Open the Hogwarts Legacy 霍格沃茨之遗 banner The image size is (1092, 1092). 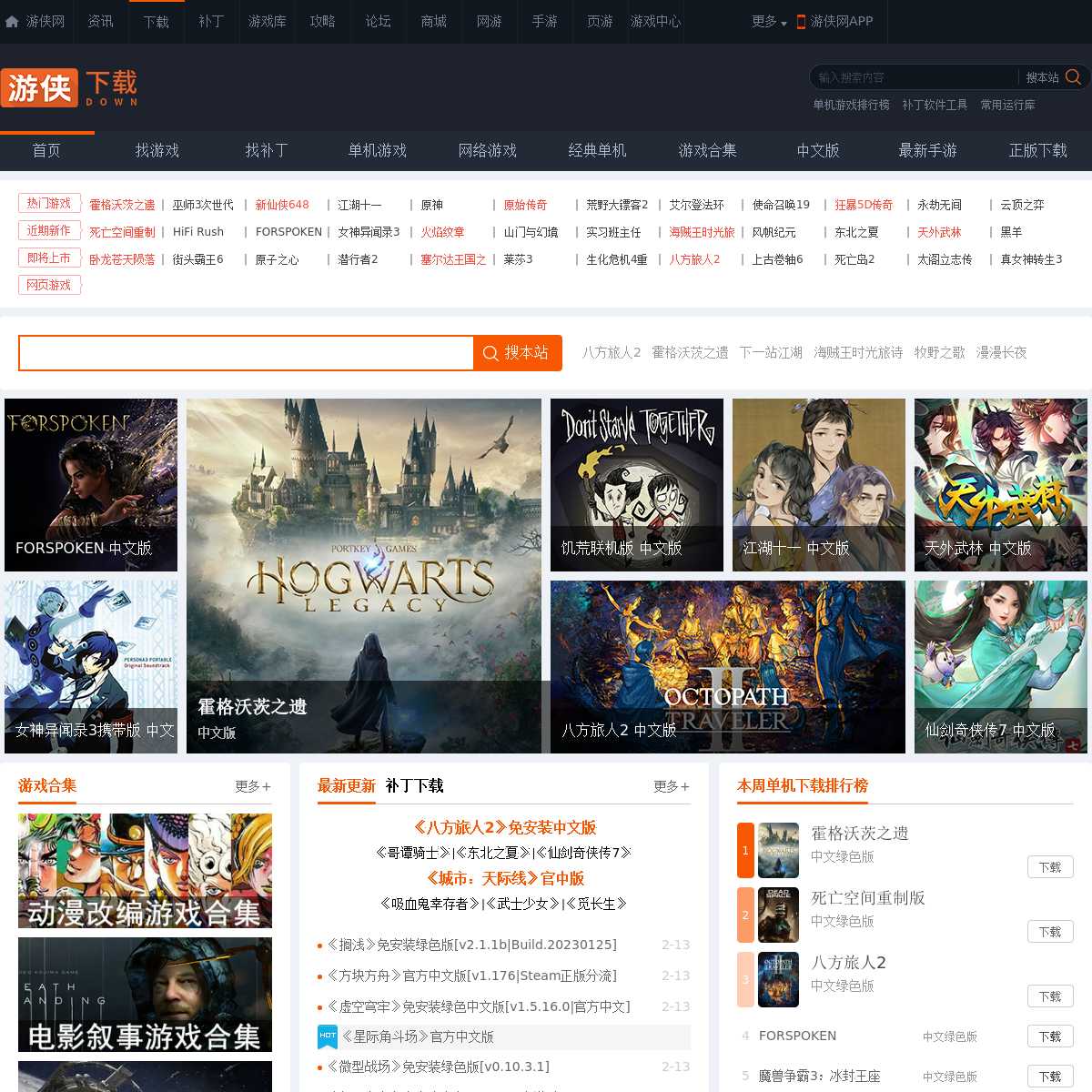(x=364, y=576)
